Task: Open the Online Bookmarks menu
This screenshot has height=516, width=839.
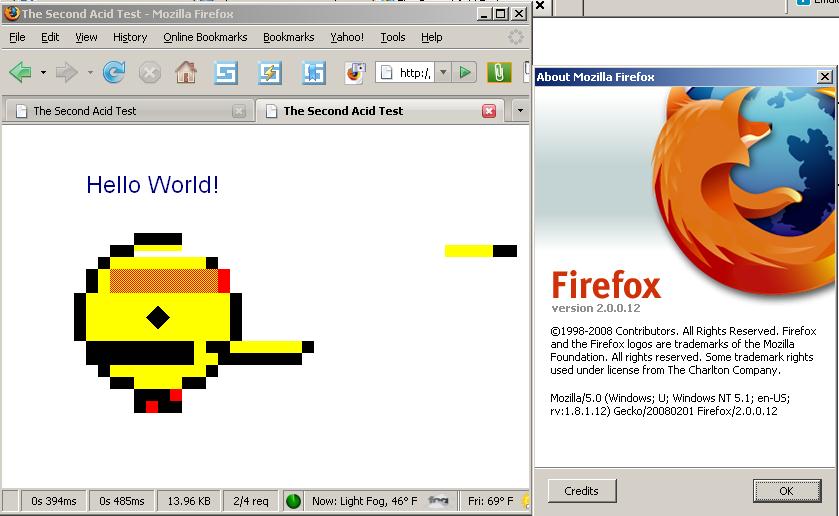Action: pyautogui.click(x=205, y=37)
